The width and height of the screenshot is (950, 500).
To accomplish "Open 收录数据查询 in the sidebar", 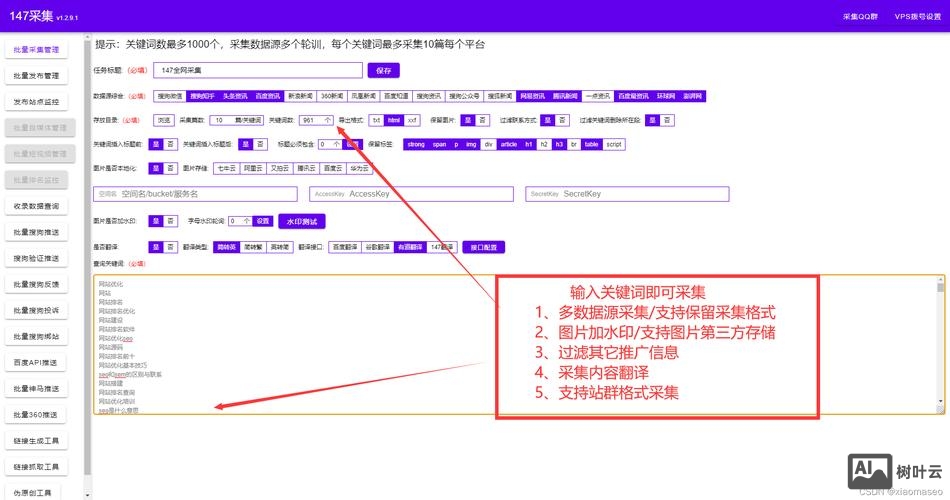I will [x=36, y=206].
